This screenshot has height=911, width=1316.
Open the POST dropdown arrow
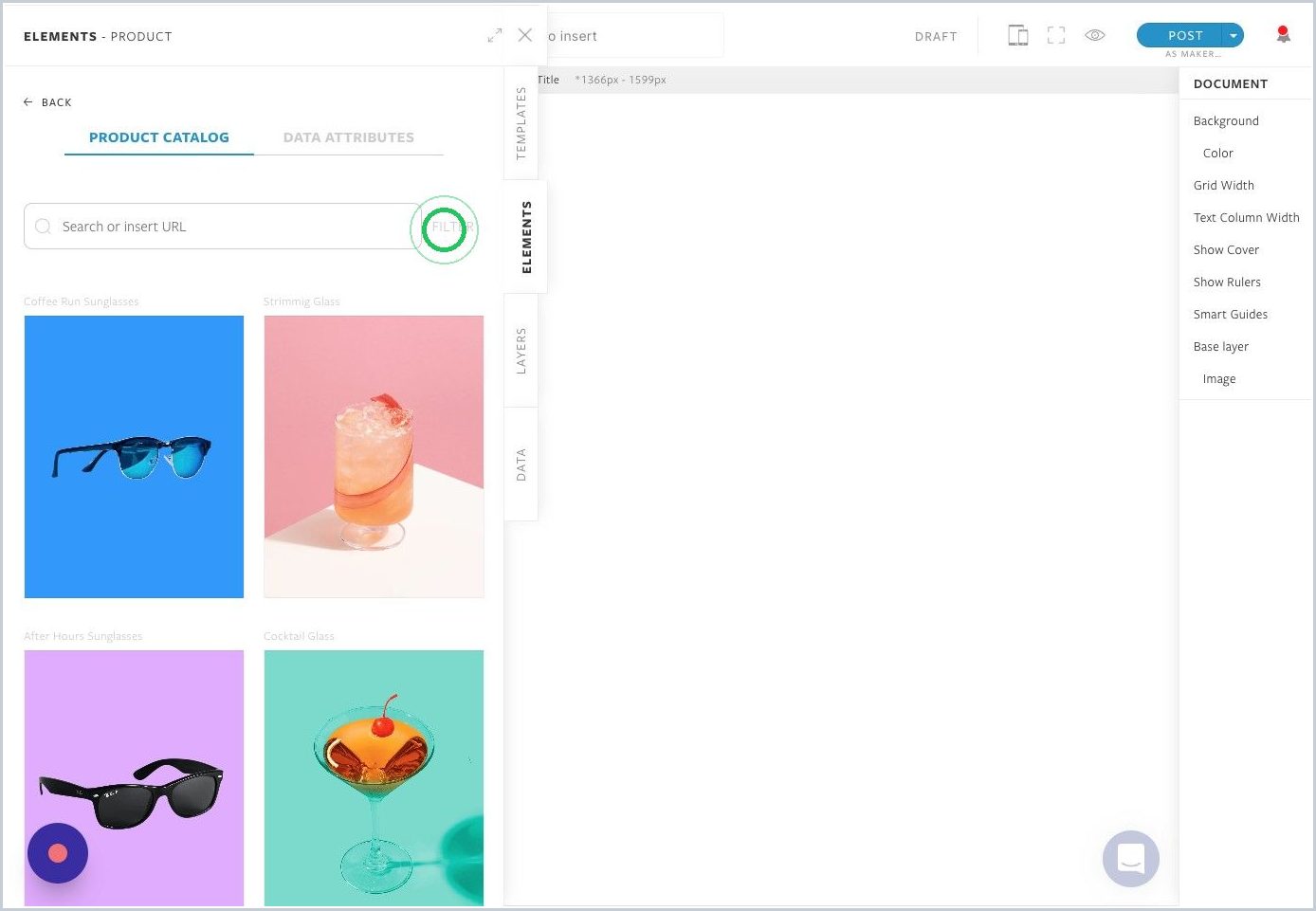pyautogui.click(x=1234, y=35)
